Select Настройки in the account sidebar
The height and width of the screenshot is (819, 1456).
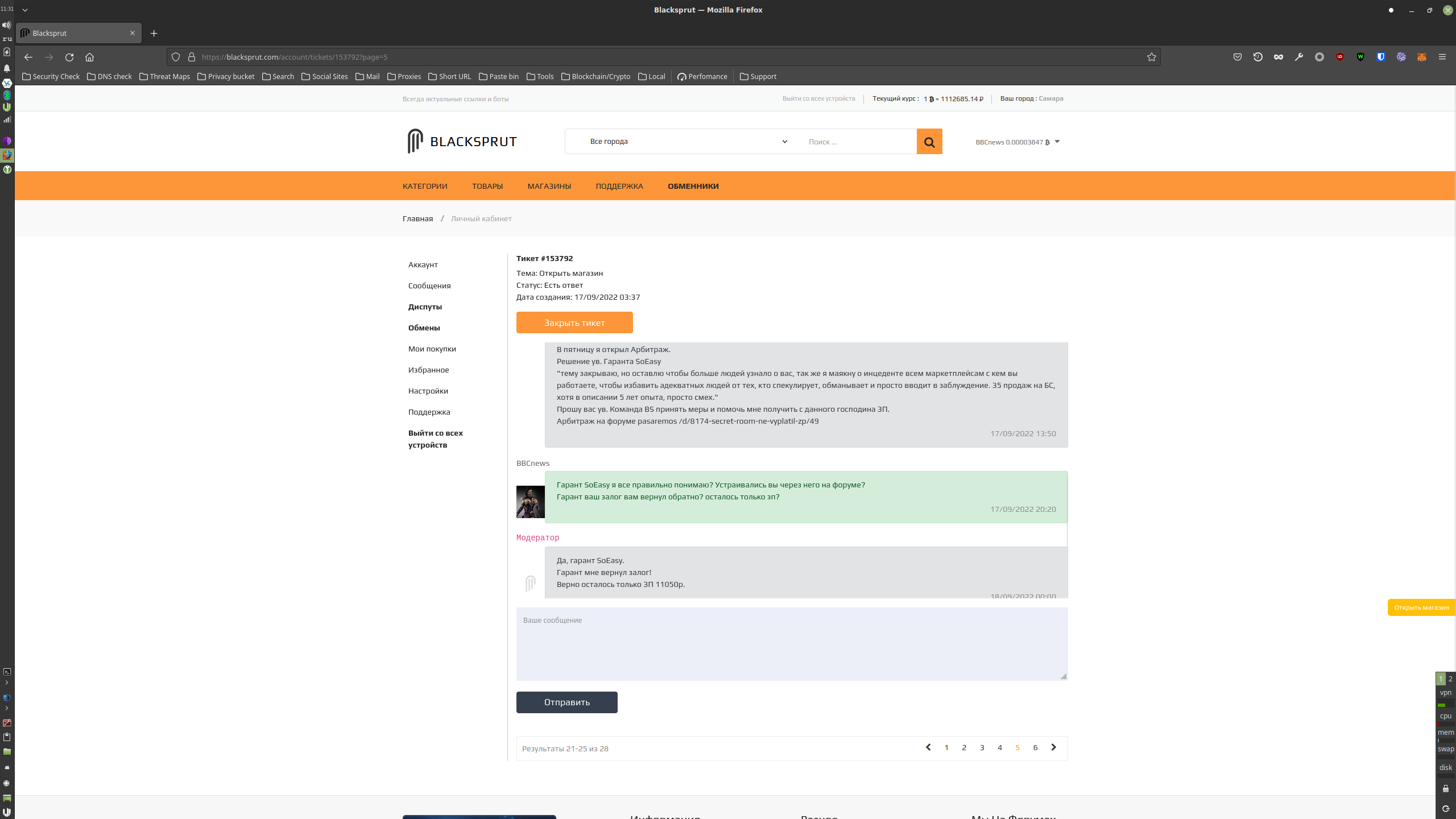click(x=428, y=391)
